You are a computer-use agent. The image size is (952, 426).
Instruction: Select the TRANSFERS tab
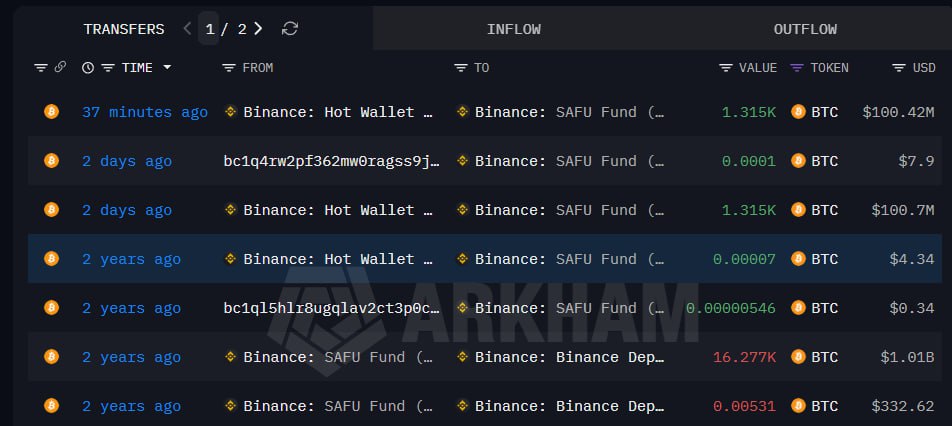(123, 29)
